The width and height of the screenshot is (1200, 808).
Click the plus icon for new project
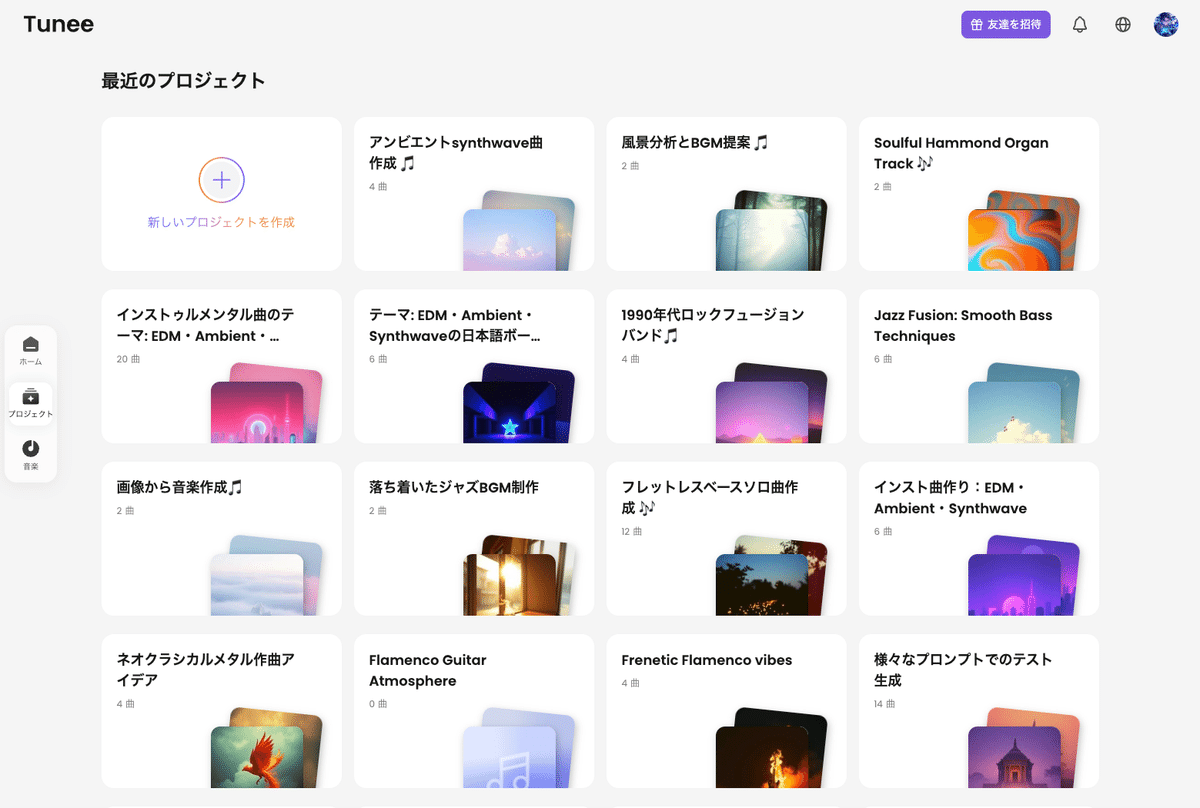(222, 180)
